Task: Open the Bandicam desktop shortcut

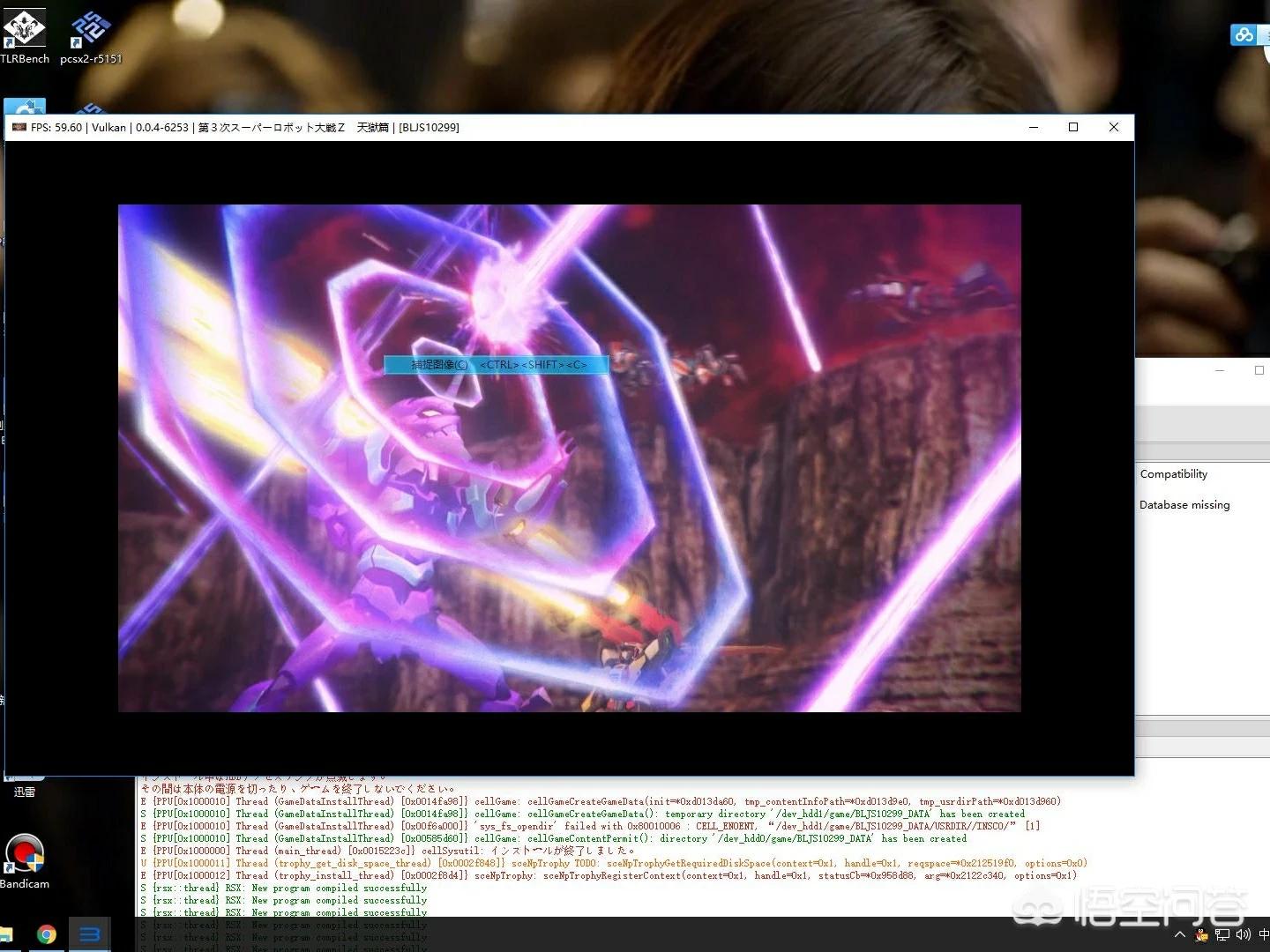Action: pos(24,862)
